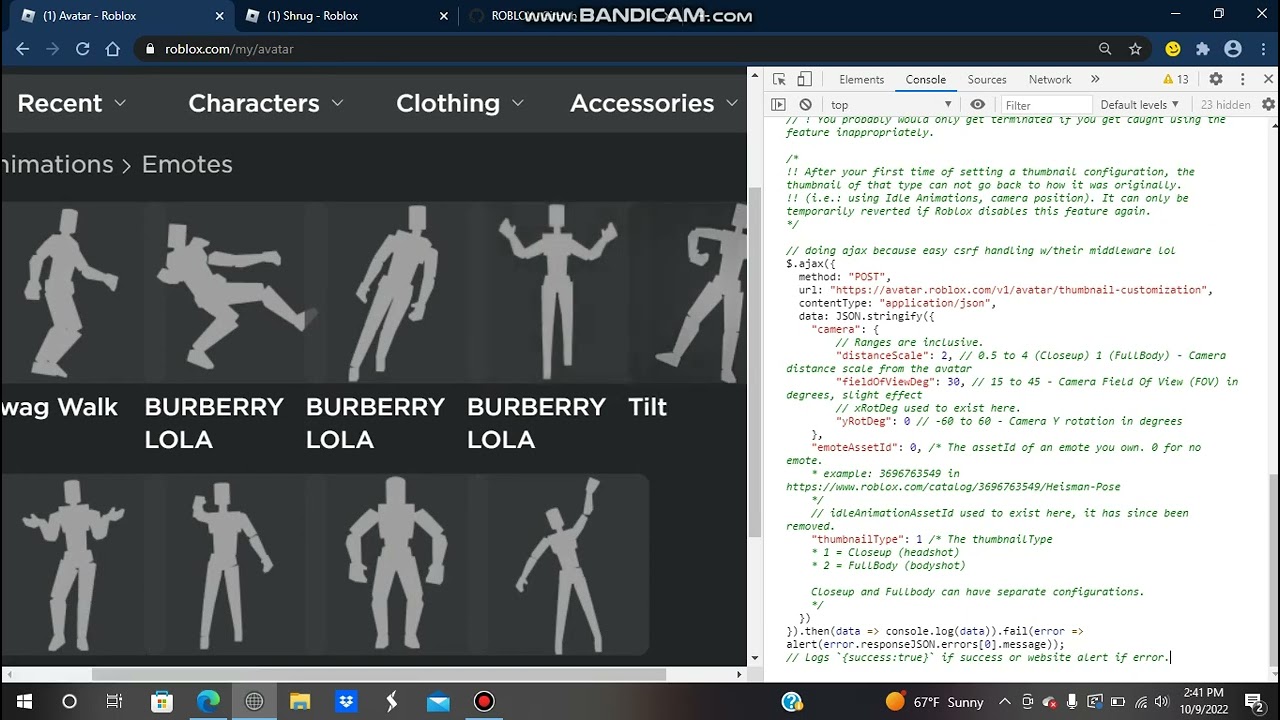
Task: Open the DevTools customize three-dot menu
Action: click(1242, 79)
